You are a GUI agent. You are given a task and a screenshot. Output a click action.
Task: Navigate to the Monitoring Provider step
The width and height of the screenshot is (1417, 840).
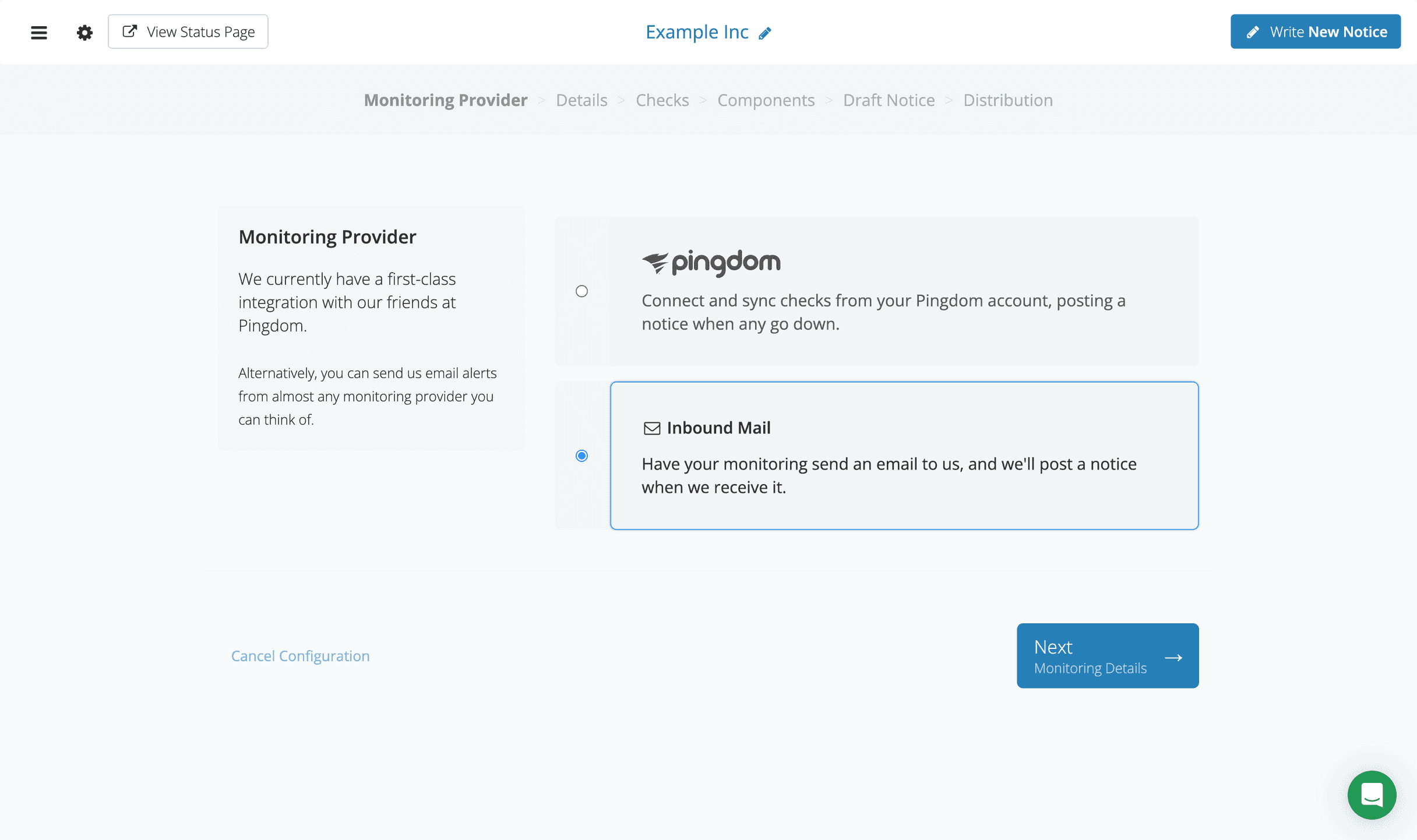[446, 100]
